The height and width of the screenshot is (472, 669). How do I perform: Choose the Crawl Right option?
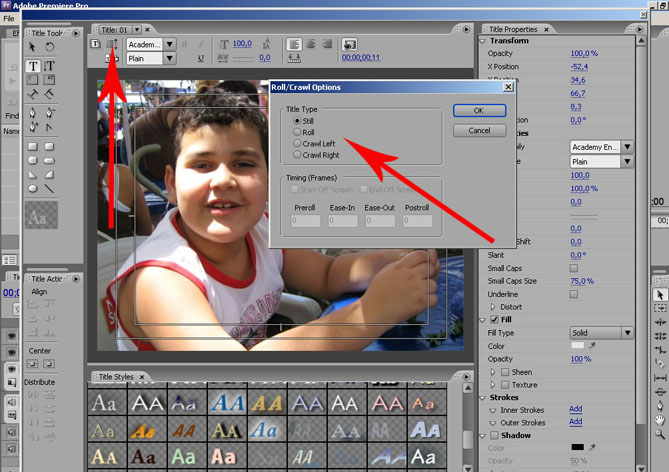coord(297,155)
